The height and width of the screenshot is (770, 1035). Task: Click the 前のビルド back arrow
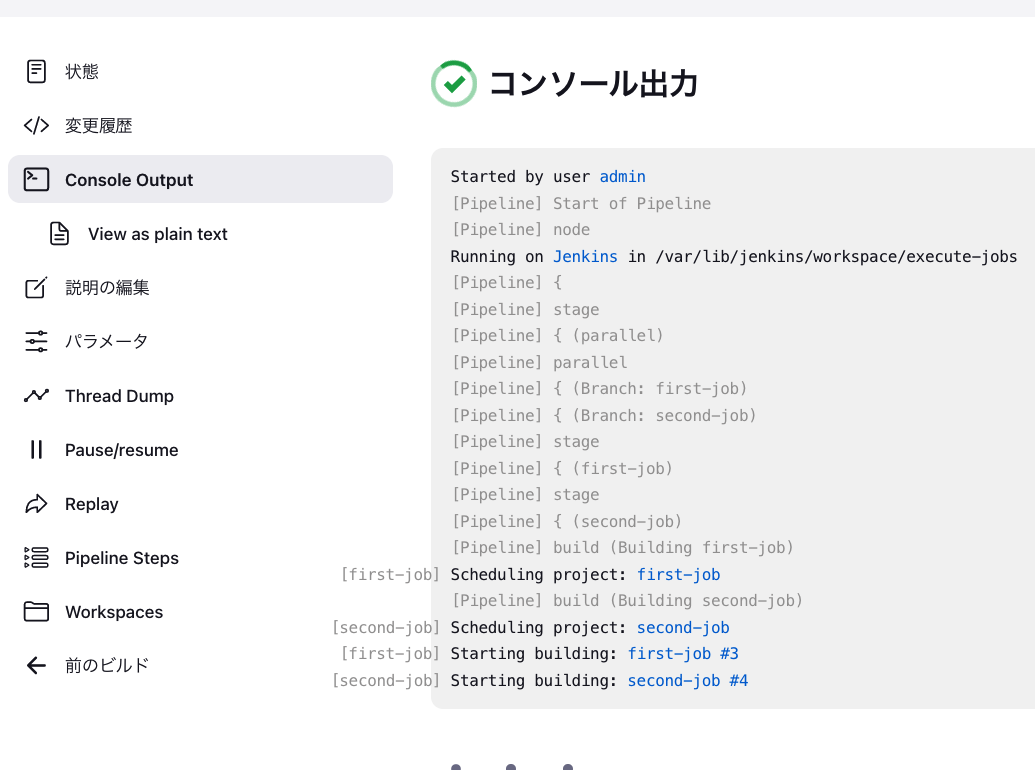(x=36, y=665)
